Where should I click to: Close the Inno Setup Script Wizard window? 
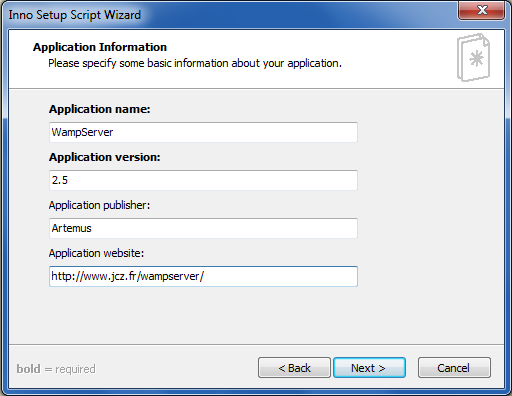[482, 11]
